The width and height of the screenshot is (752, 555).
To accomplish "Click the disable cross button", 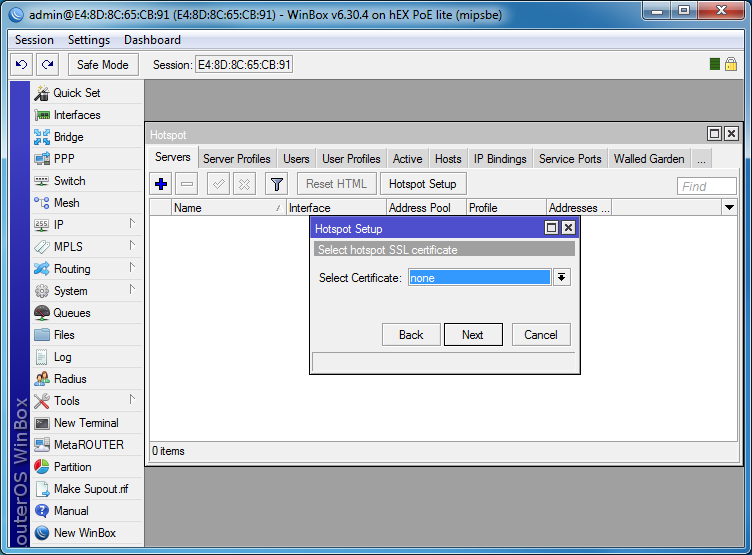I will [x=244, y=184].
